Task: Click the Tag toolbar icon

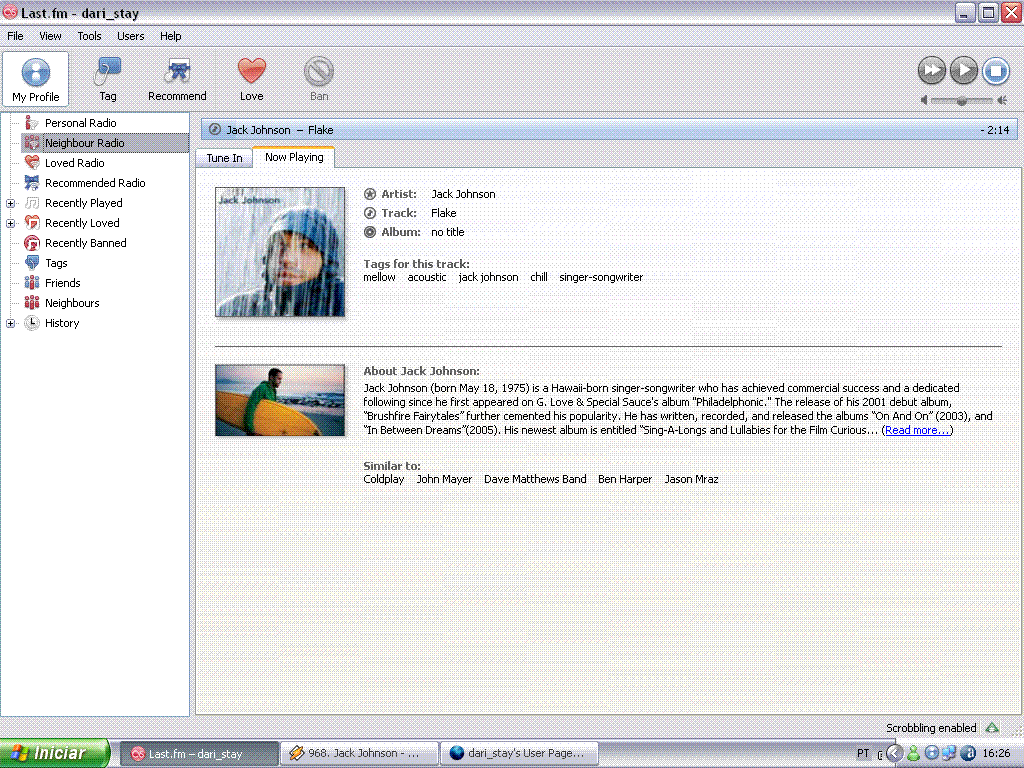Action: click(108, 79)
